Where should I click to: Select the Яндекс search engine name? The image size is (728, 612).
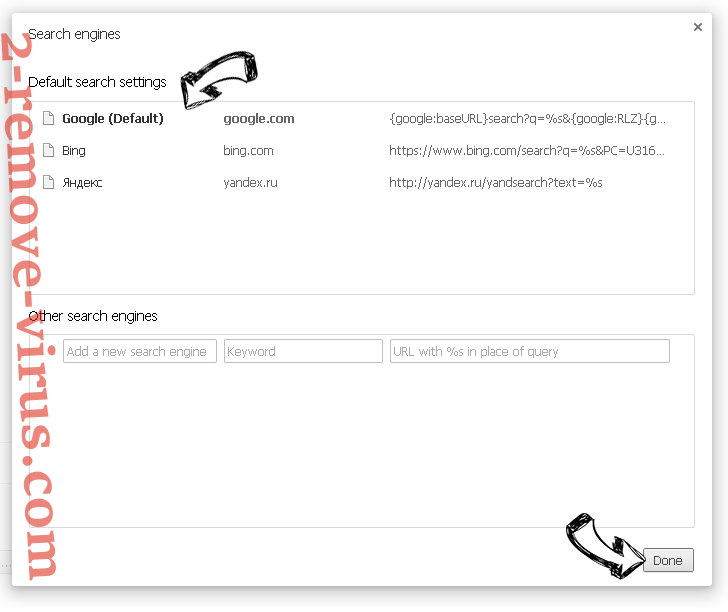click(x=82, y=182)
